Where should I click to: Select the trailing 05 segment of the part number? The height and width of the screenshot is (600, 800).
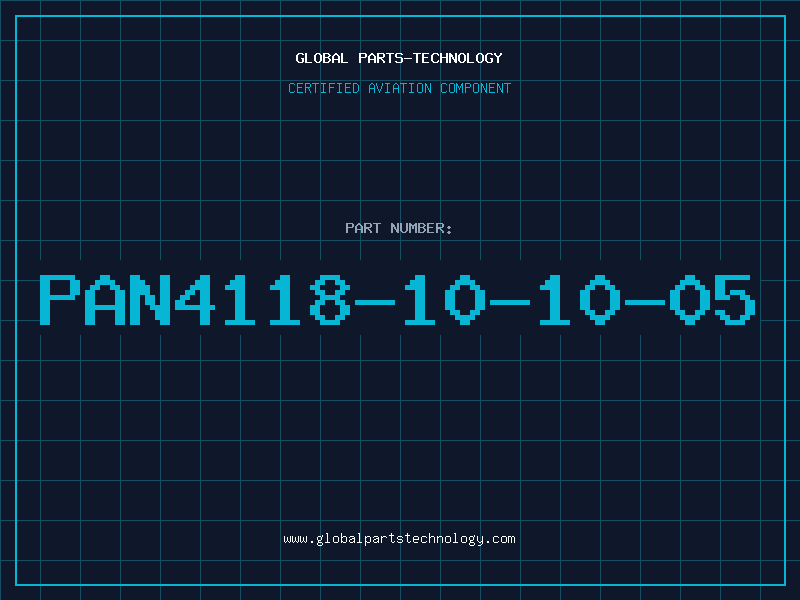point(712,299)
